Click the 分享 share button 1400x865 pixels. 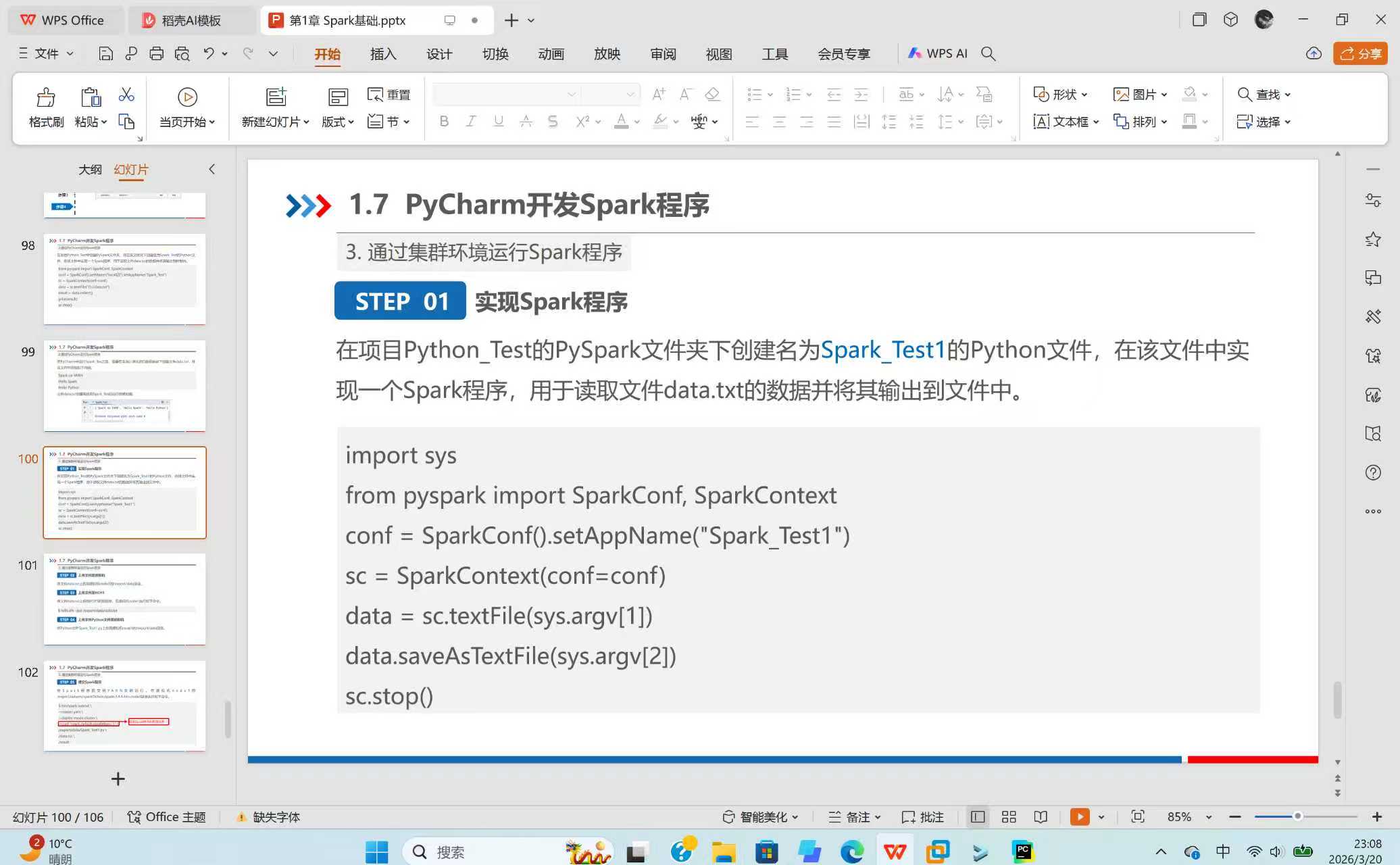point(1360,53)
